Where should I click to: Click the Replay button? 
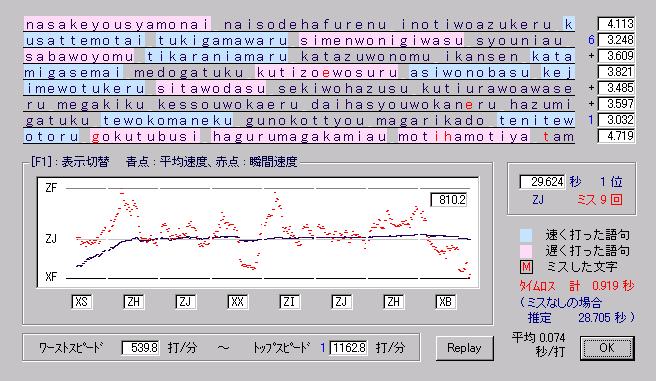[464, 348]
